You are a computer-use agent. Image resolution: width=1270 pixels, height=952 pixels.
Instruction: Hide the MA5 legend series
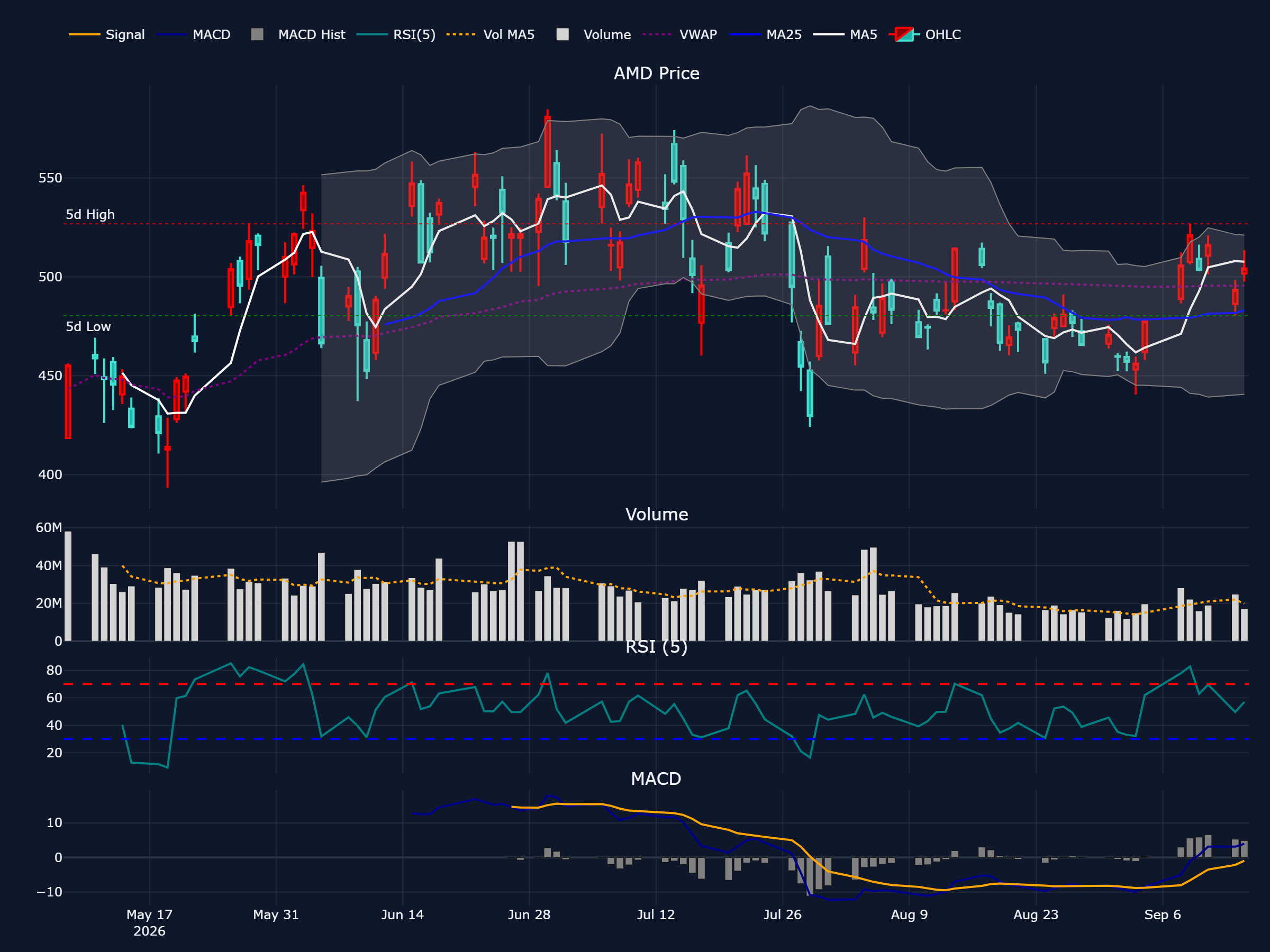(x=845, y=34)
